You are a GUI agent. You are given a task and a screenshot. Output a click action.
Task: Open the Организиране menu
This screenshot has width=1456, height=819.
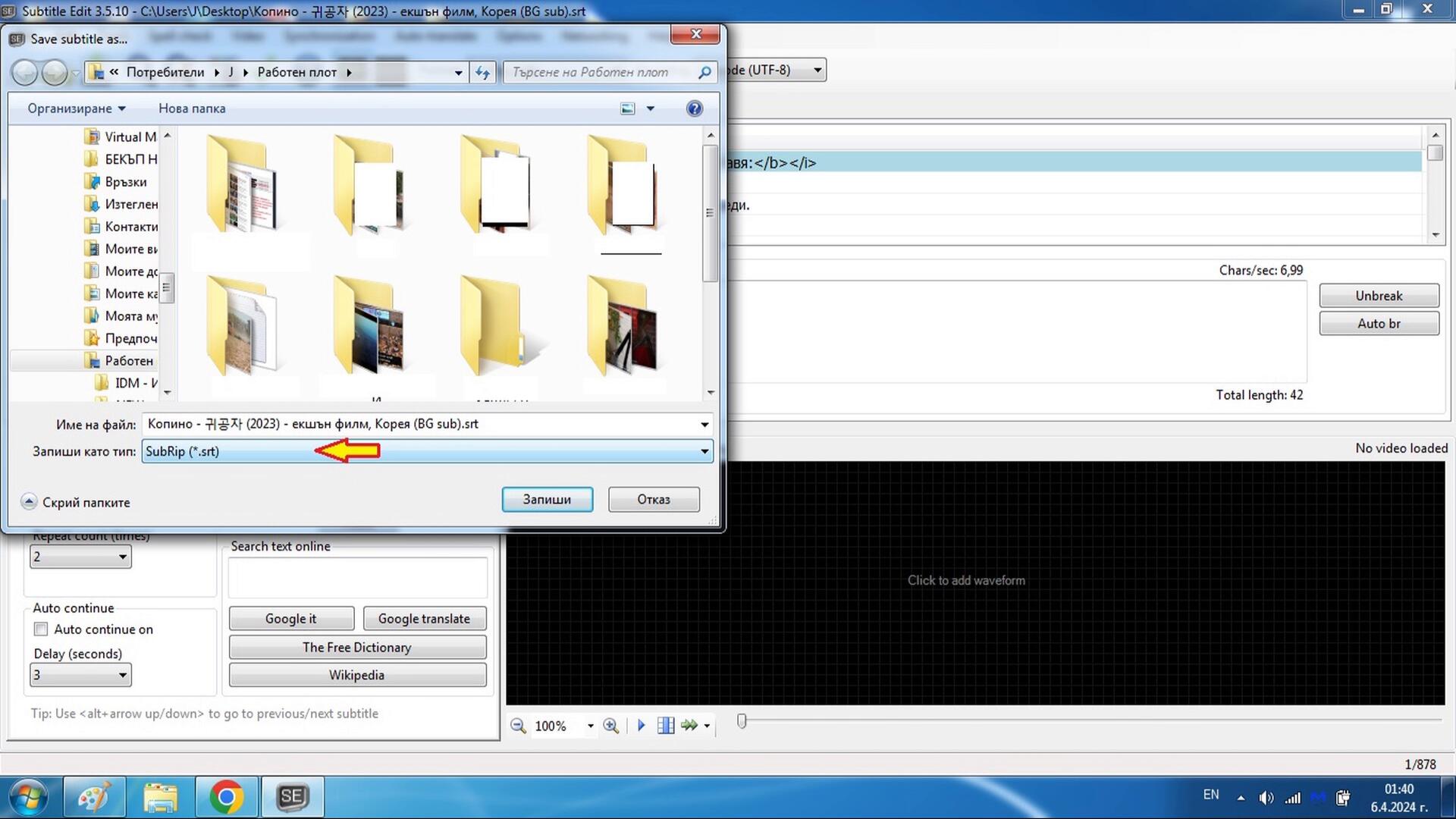coord(76,108)
